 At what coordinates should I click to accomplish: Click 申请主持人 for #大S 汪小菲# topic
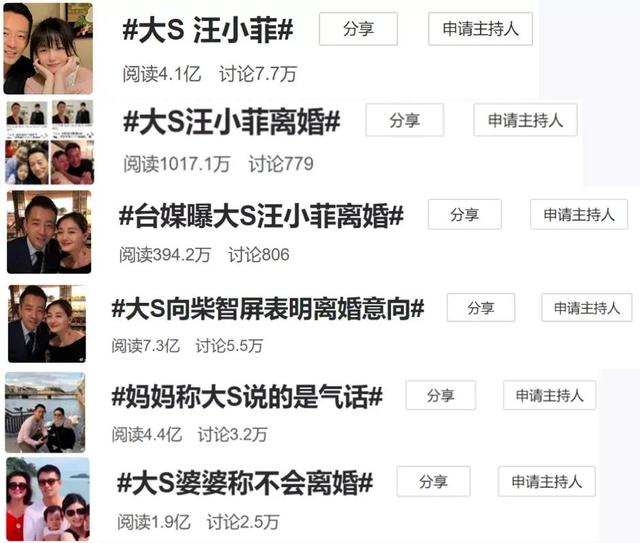[x=480, y=29]
